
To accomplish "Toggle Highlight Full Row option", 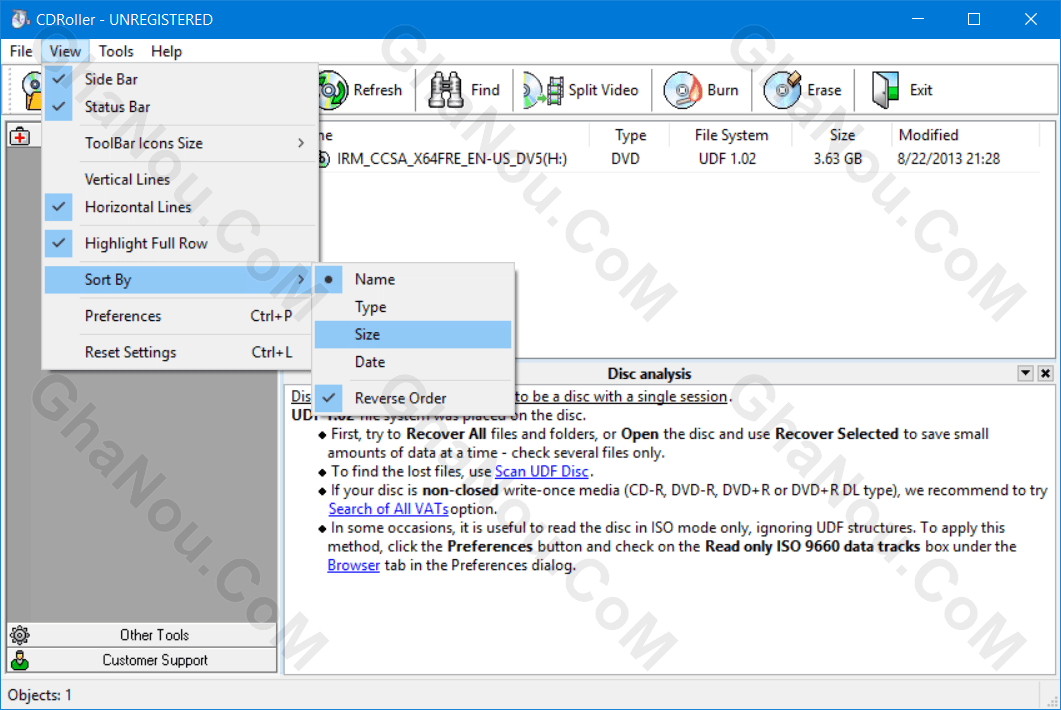I will tap(181, 244).
